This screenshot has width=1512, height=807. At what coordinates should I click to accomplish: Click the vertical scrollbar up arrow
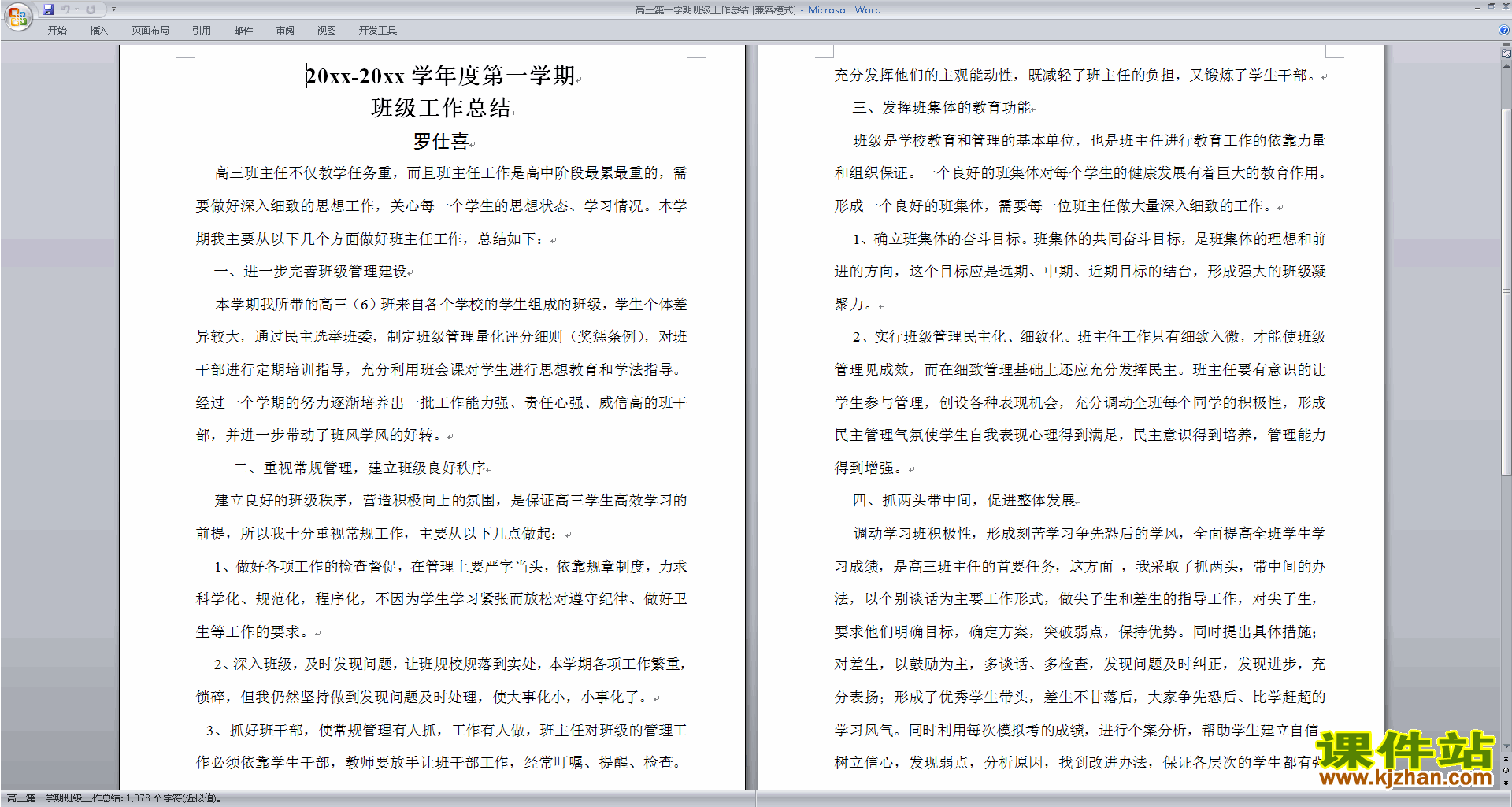pos(1506,68)
